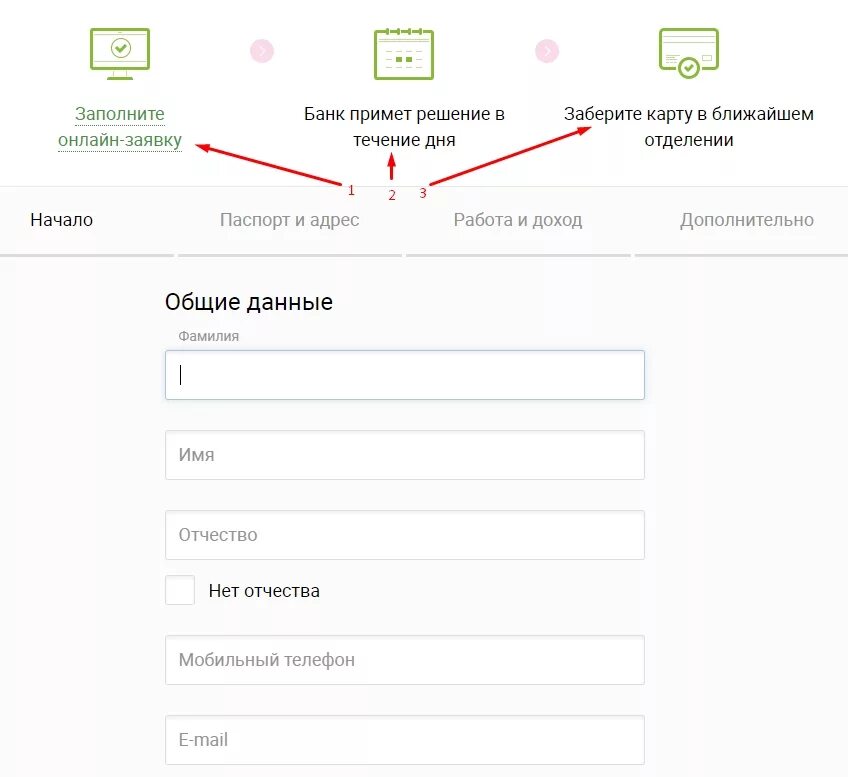Focus the Фамилия input field
The width and height of the screenshot is (848, 777).
[x=405, y=375]
